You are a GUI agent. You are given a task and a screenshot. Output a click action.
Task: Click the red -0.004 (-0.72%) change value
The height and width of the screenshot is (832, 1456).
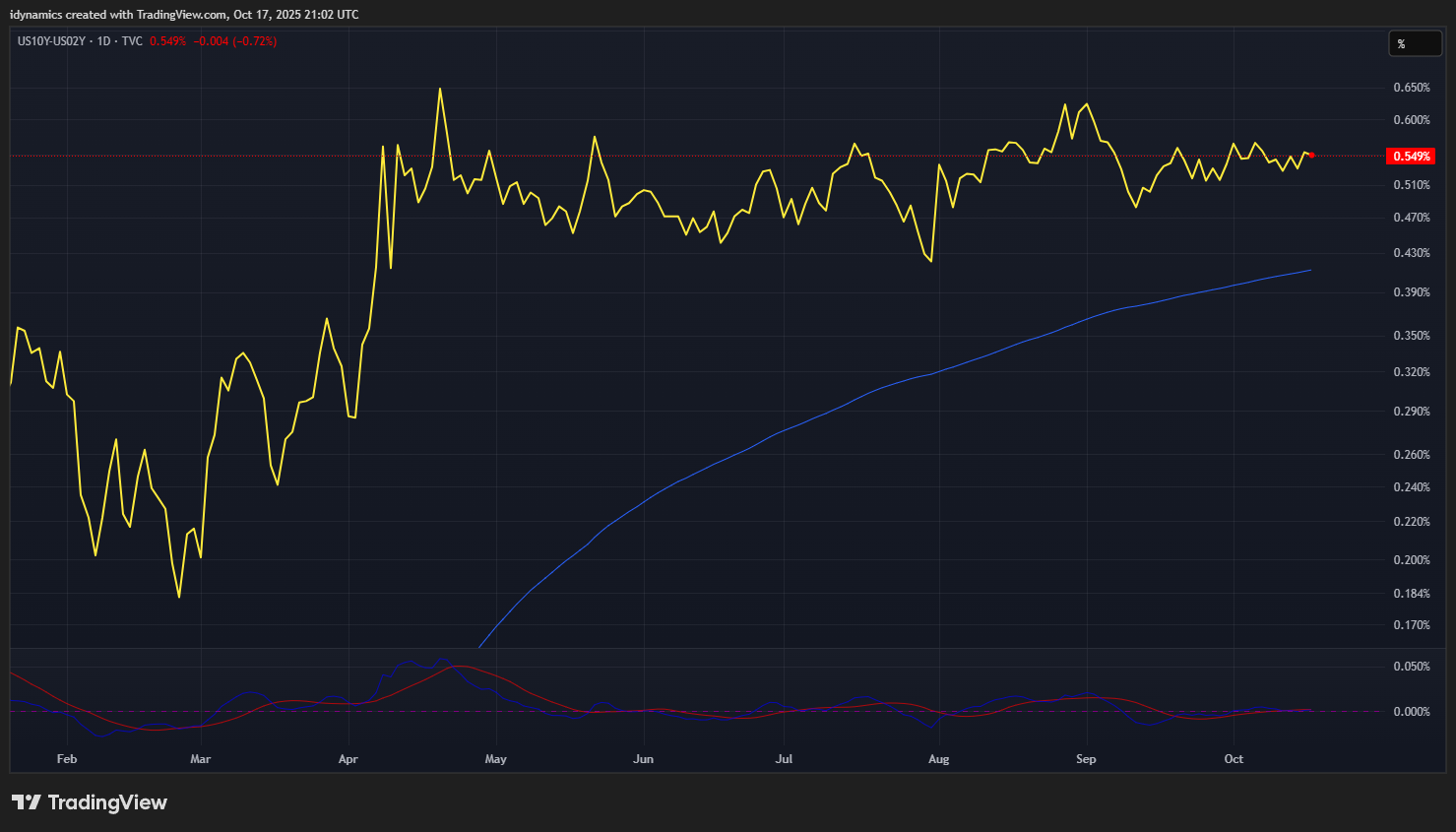(235, 41)
